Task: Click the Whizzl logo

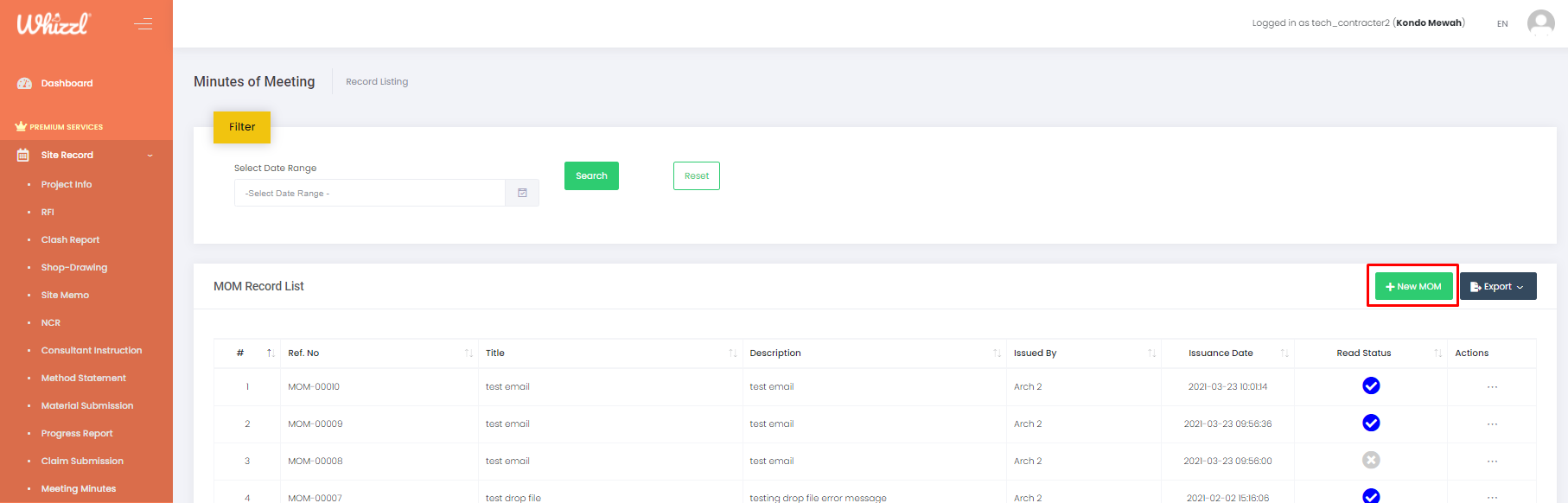Action: point(53,24)
